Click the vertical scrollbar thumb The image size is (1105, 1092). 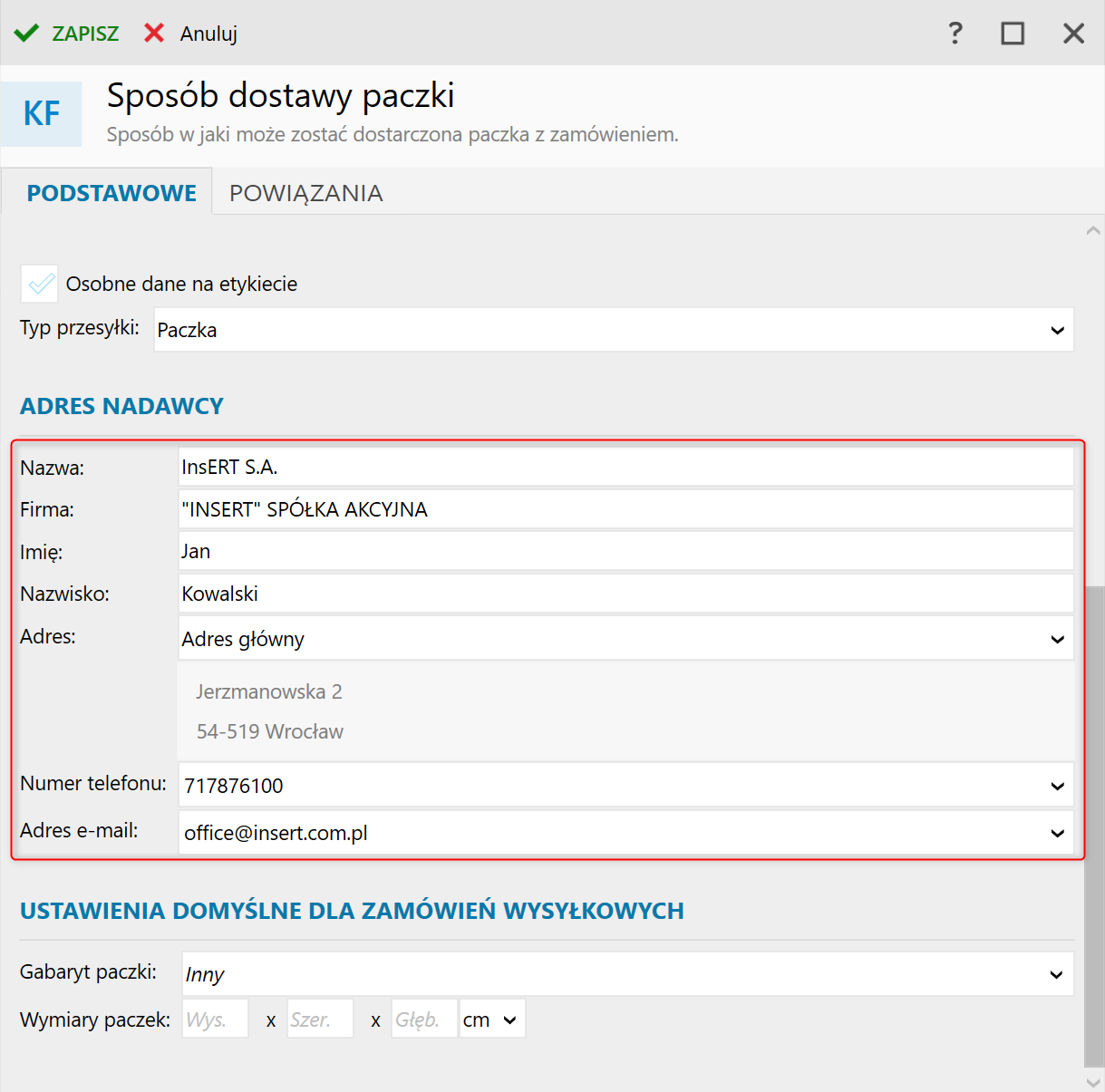pos(1094,826)
